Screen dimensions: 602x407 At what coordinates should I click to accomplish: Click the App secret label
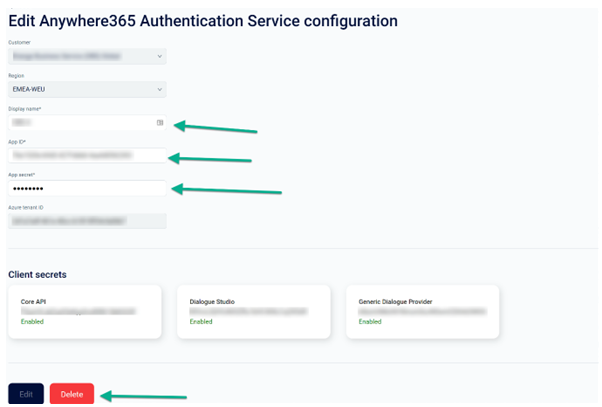[x=22, y=175]
